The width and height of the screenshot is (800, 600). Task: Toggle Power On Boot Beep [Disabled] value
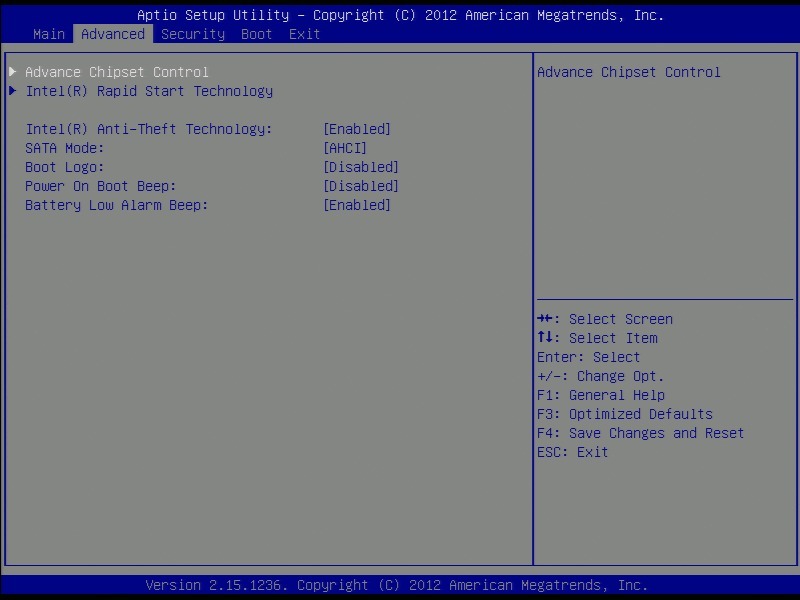(x=361, y=186)
